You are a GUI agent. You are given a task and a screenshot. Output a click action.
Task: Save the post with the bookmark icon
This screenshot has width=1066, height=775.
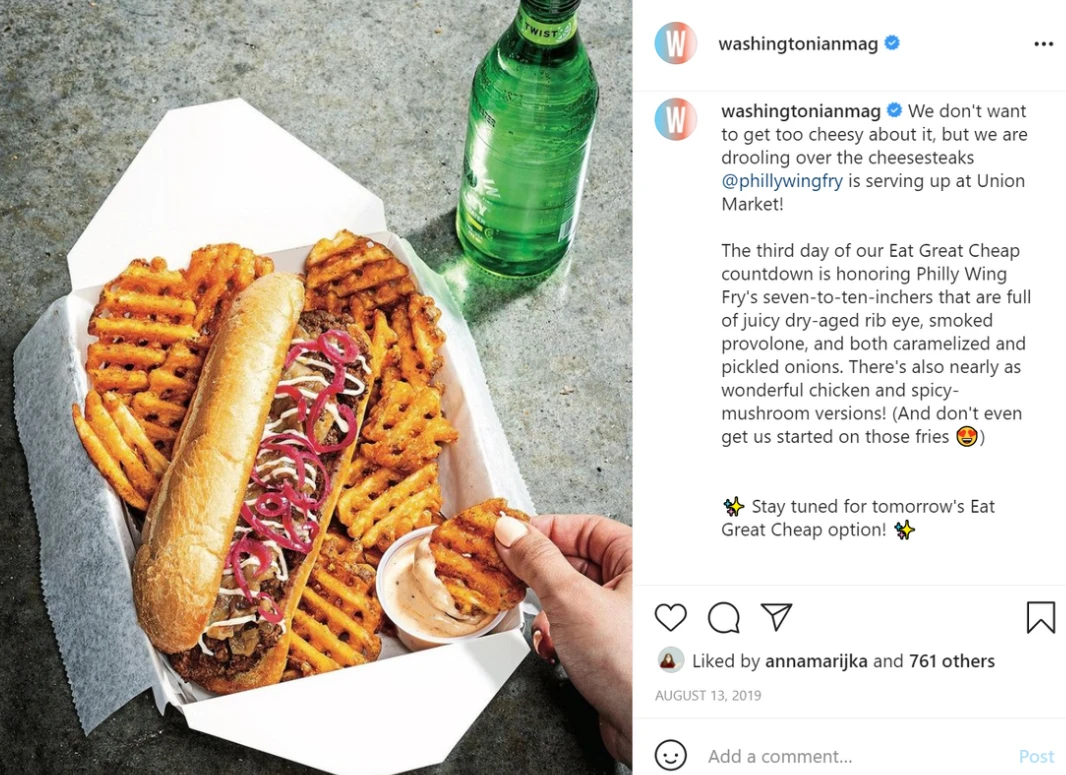tap(1040, 617)
